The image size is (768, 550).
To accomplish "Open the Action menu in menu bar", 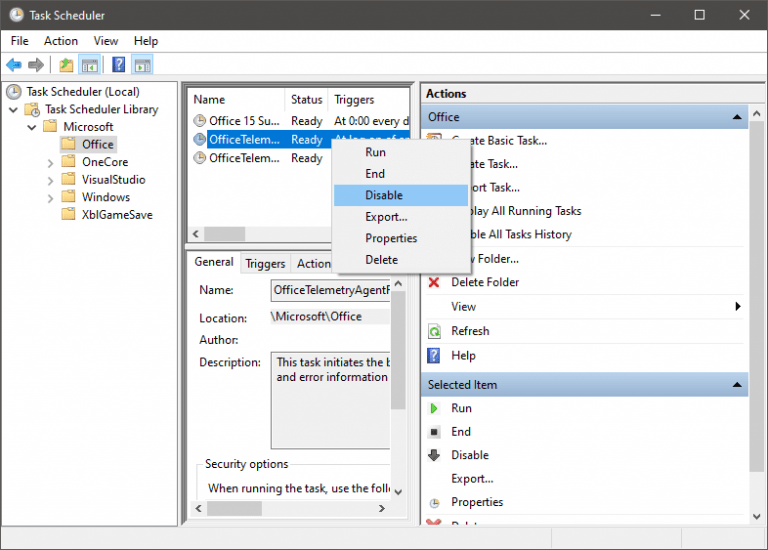I will click(60, 41).
